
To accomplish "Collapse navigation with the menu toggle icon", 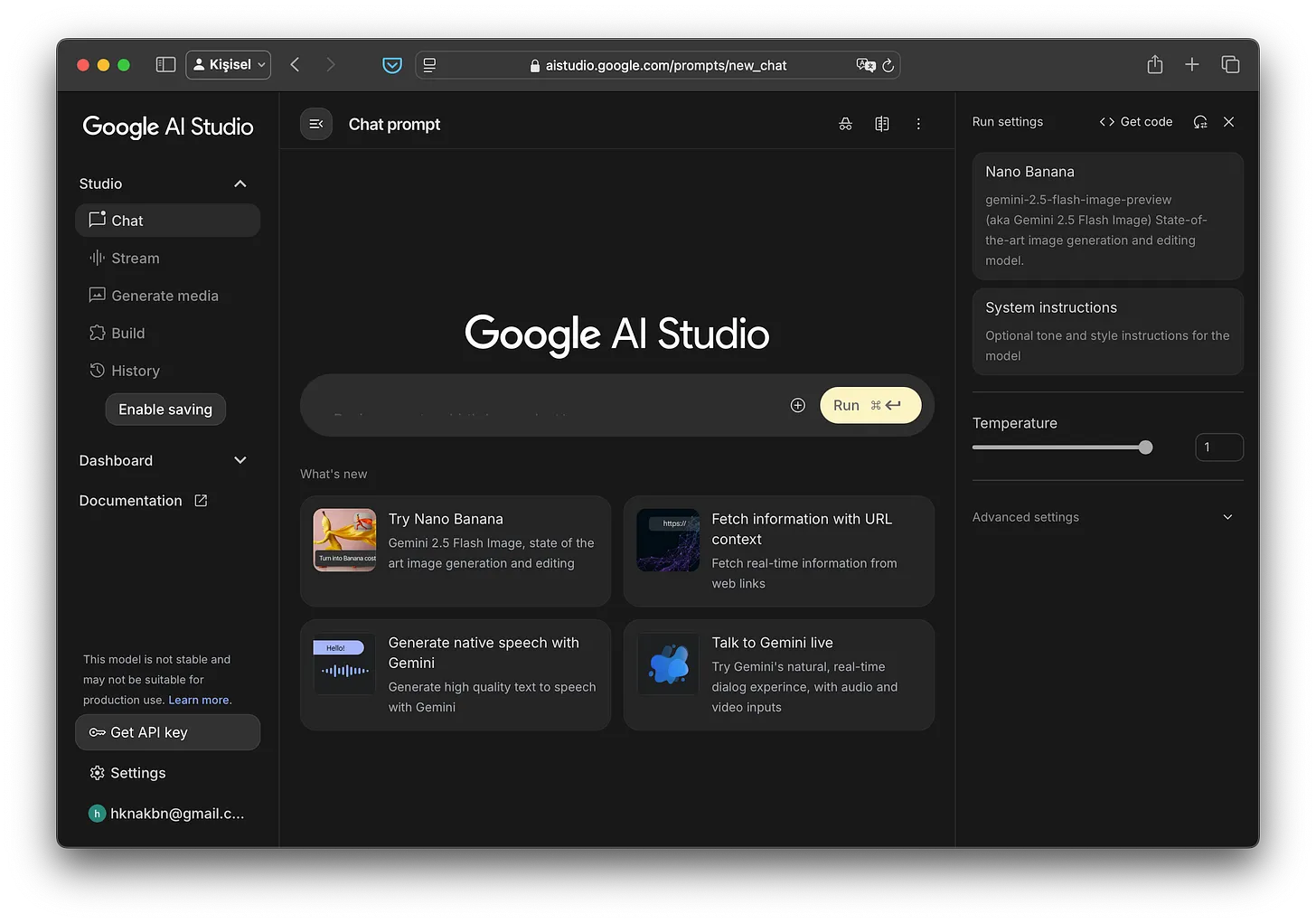I will pos(316,124).
